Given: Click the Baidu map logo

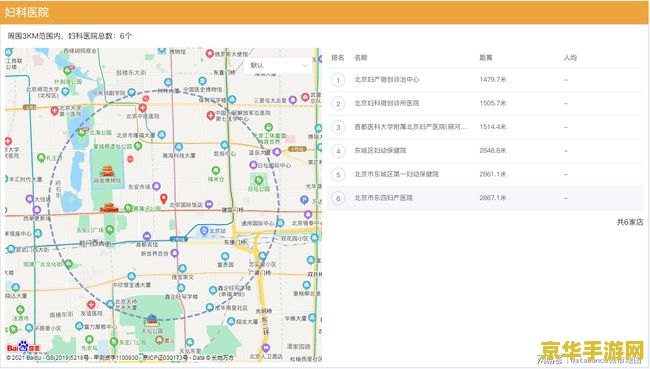Looking at the screenshot, I should (x=23, y=347).
